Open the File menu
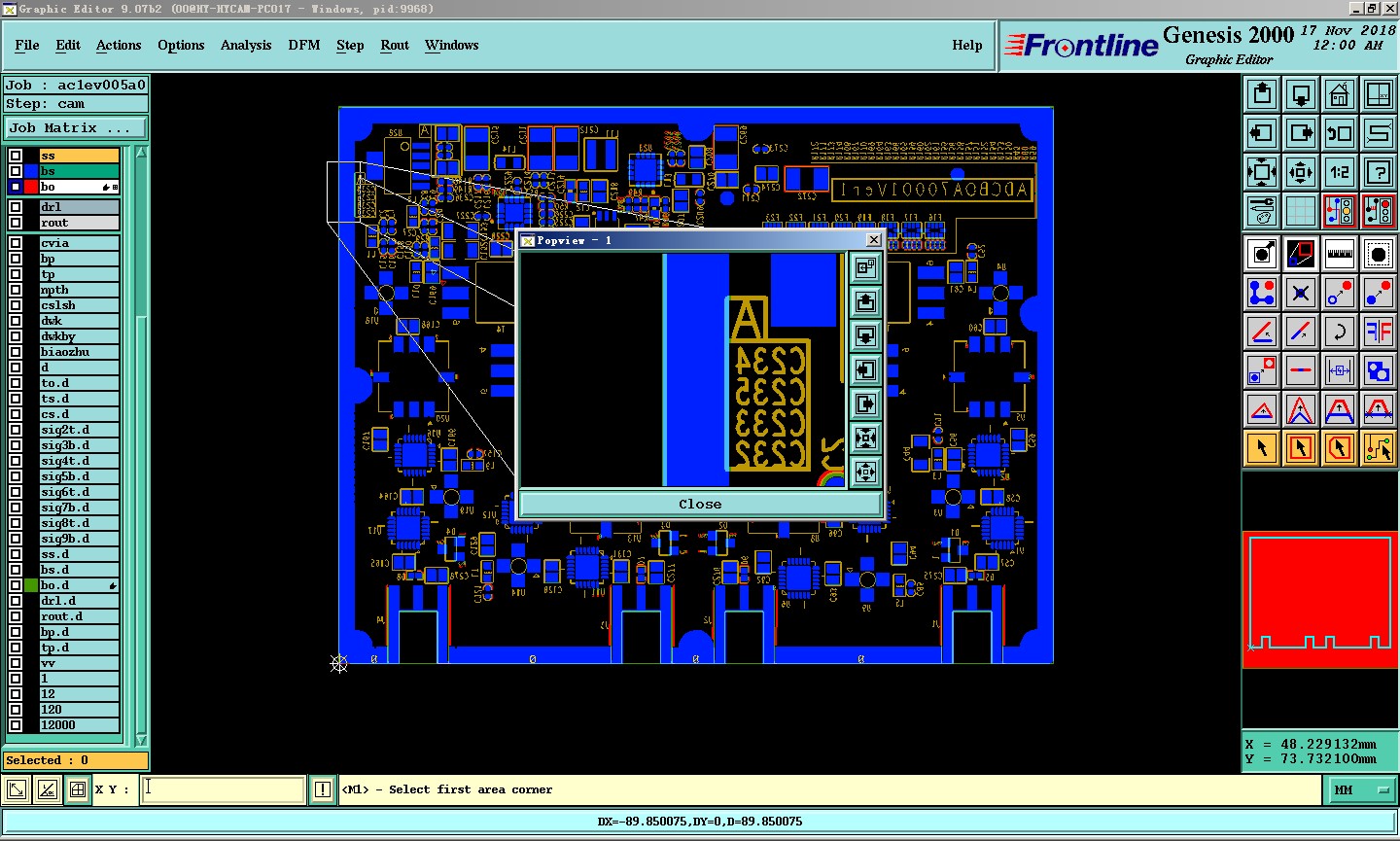The image size is (1400, 841). 27,45
